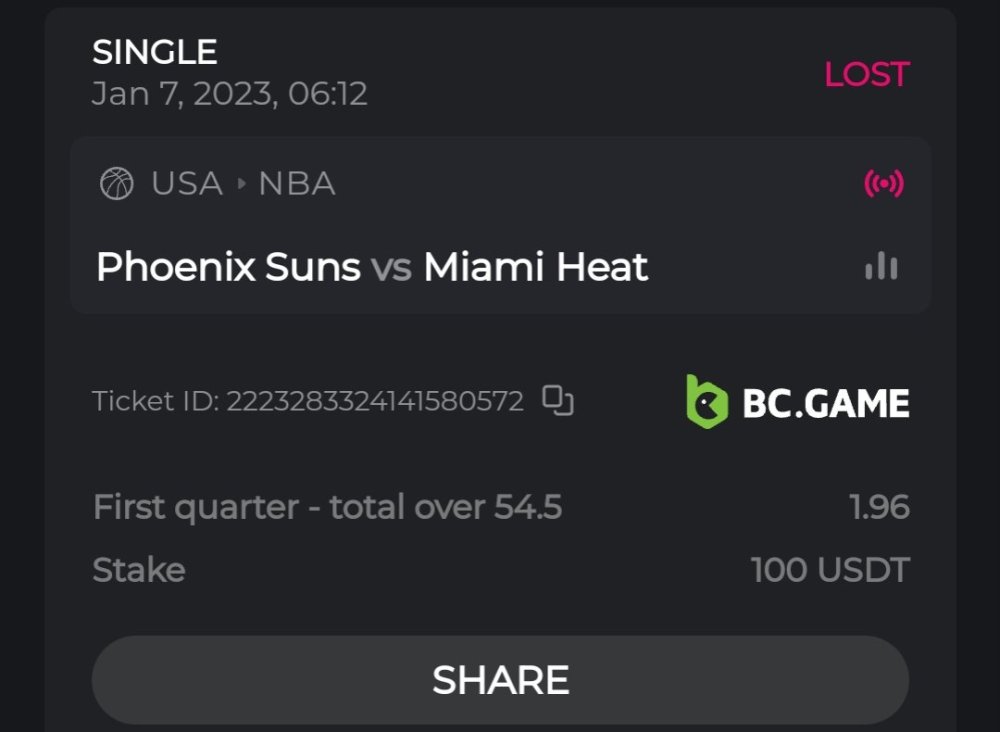Screen dimensions: 1000x732
Task: Click First quarter total over 54.5 market
Action: (x=327, y=508)
